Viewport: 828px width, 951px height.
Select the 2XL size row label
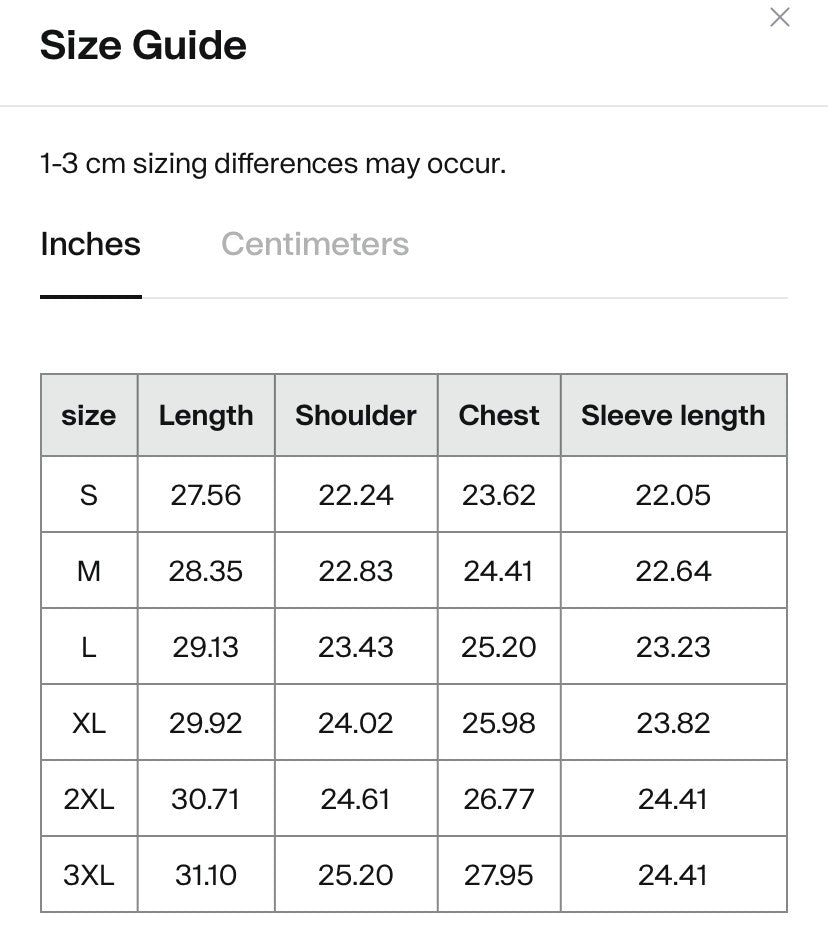[x=89, y=799]
